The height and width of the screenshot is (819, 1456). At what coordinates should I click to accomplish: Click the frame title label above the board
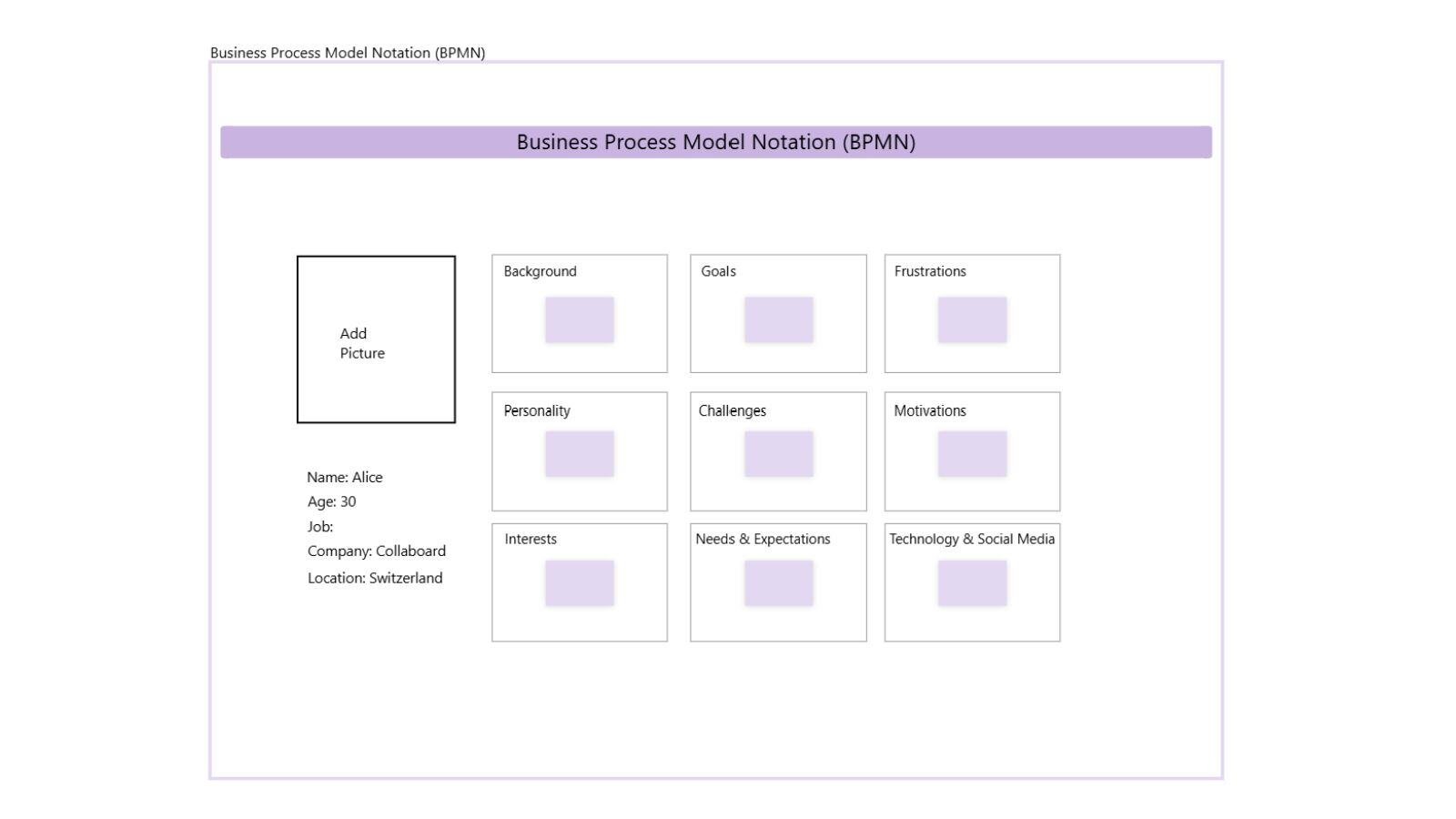point(348,53)
